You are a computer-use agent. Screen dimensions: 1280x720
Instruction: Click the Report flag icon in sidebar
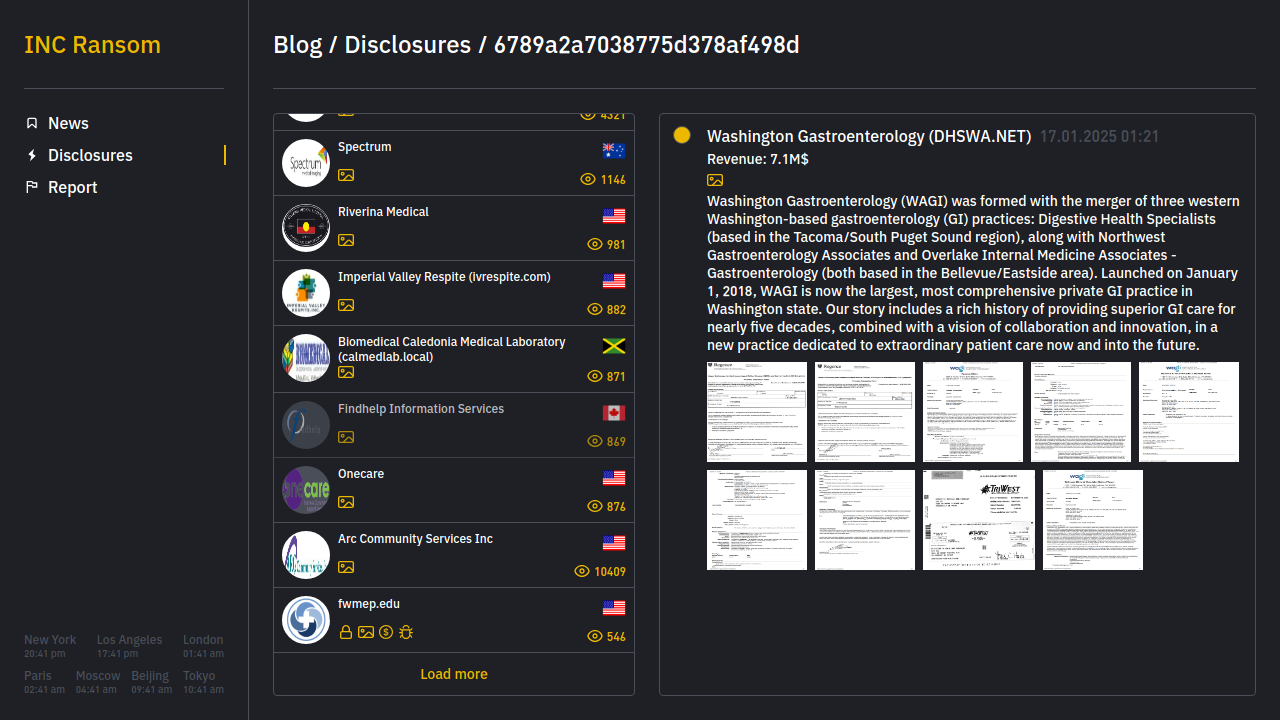click(32, 187)
